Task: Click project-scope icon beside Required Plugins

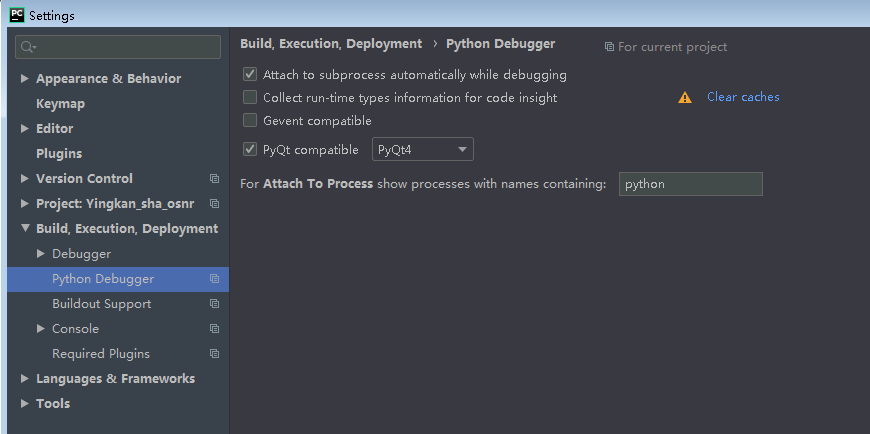Action: point(214,354)
